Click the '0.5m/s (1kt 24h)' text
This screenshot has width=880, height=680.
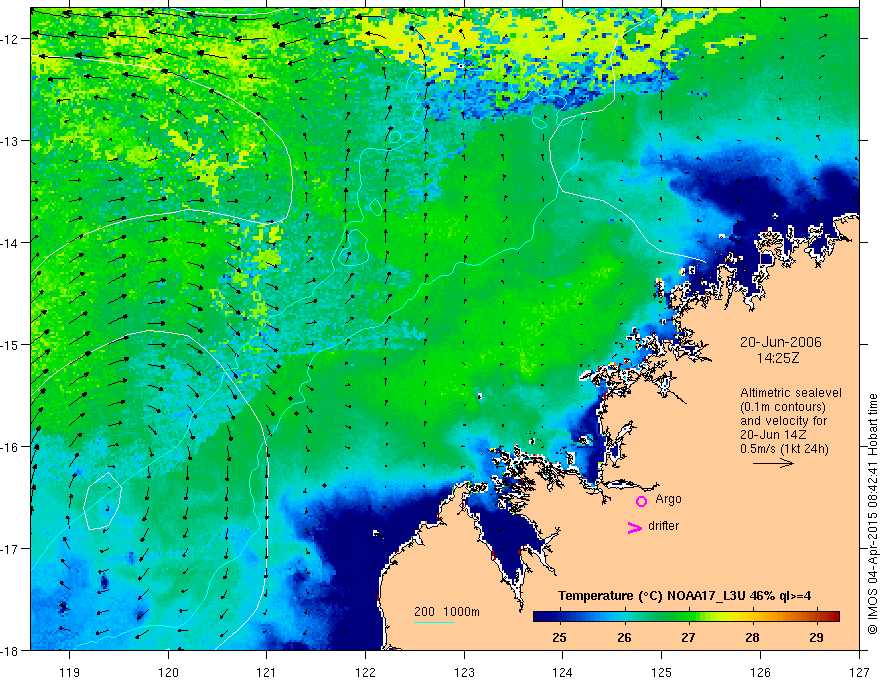(x=784, y=449)
